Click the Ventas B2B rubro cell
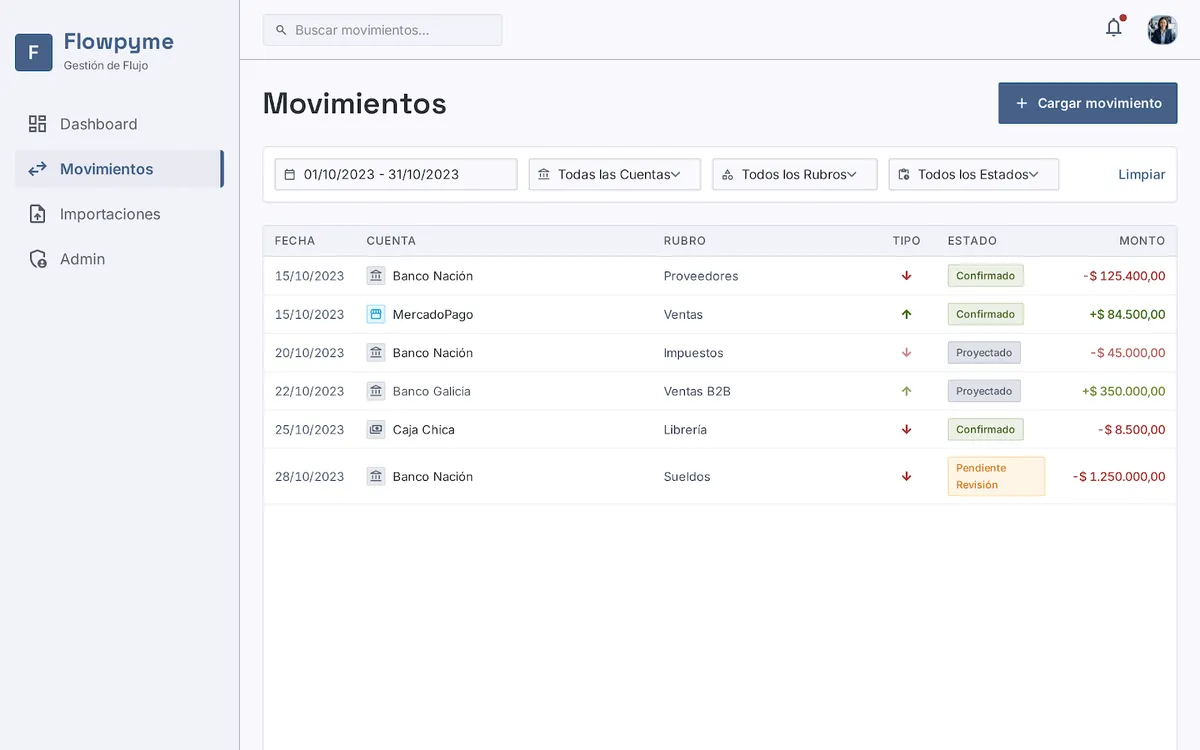Screen dimensions: 1200x750 697,391
